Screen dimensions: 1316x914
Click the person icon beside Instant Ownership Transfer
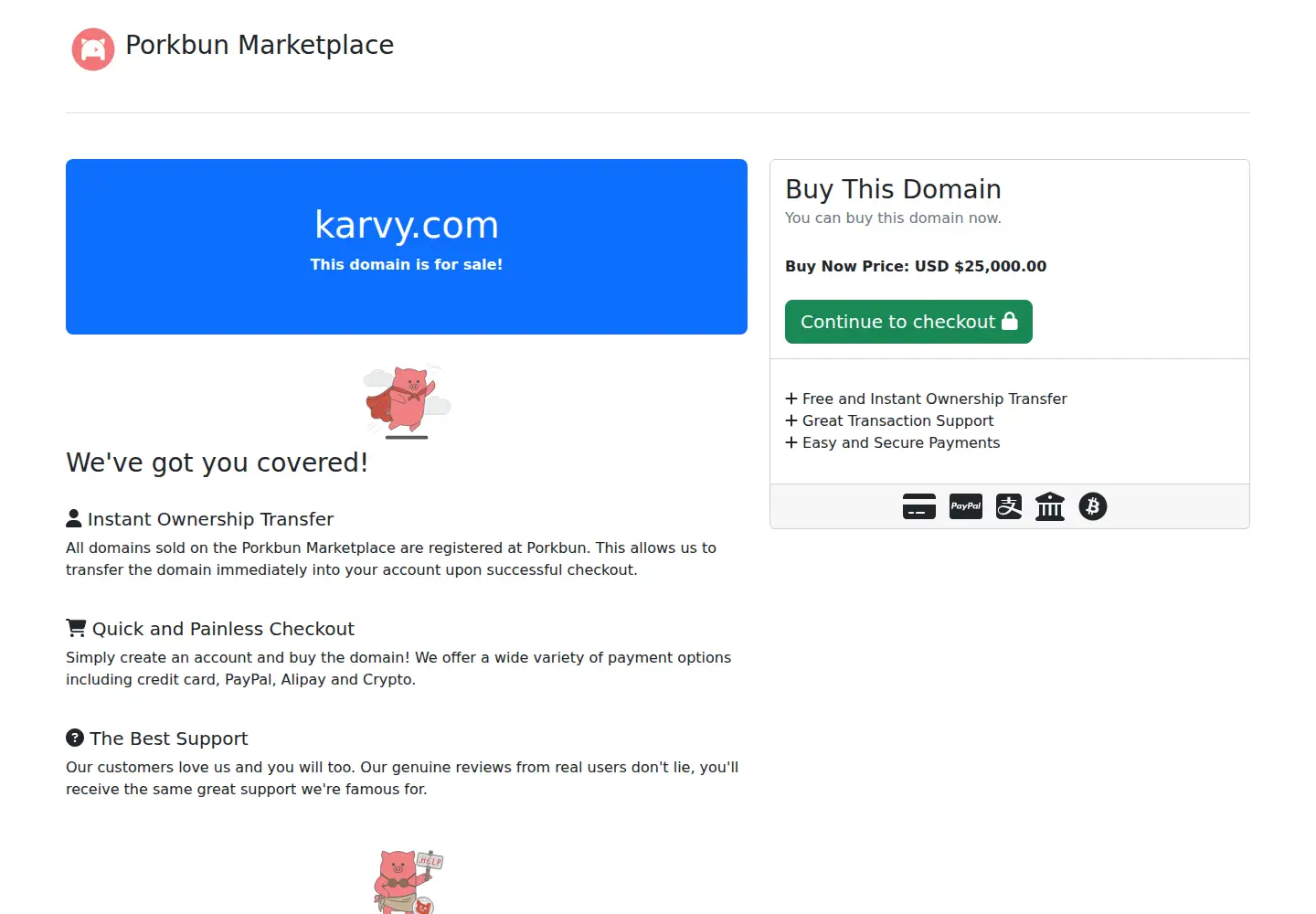pyautogui.click(x=74, y=518)
